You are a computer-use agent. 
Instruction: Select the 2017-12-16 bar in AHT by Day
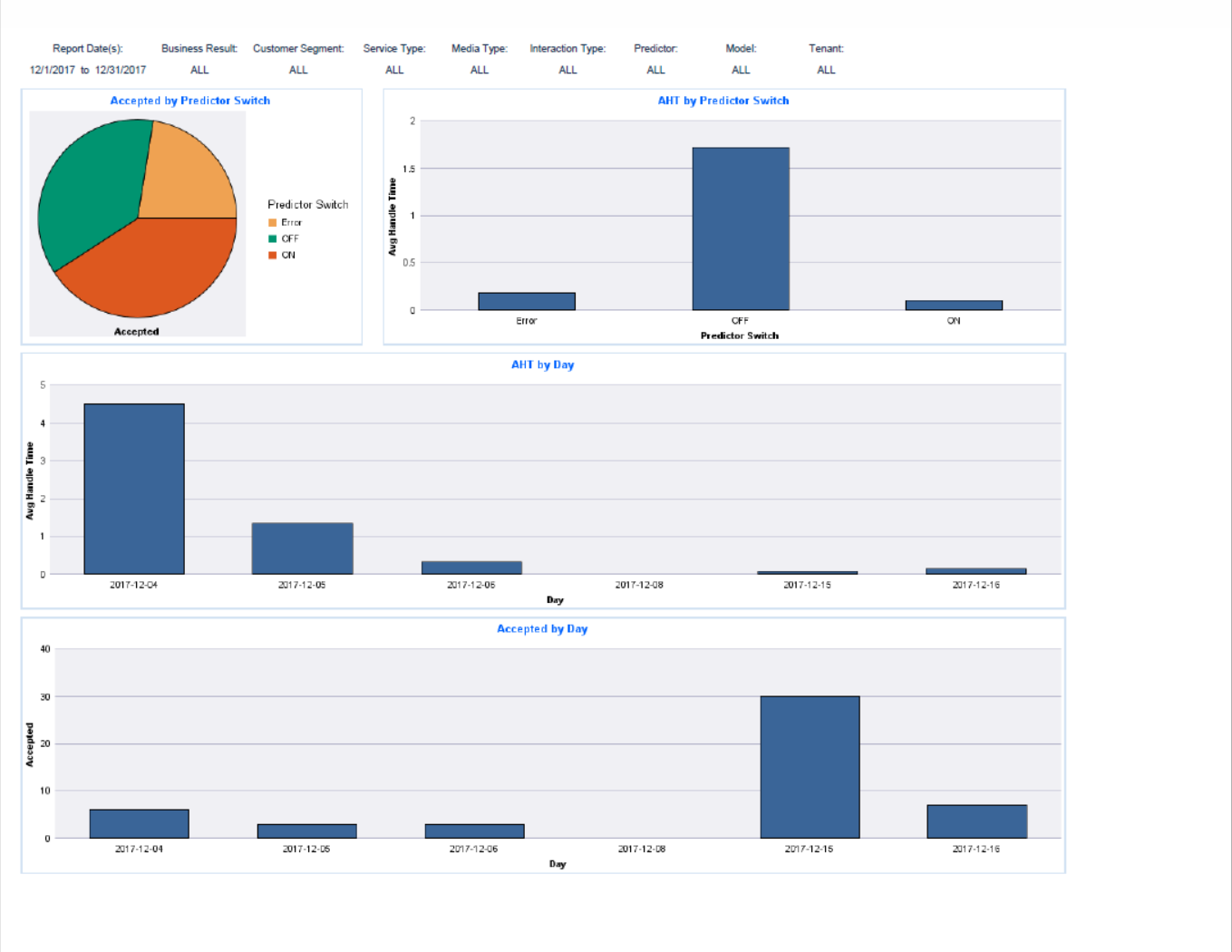[x=976, y=571]
